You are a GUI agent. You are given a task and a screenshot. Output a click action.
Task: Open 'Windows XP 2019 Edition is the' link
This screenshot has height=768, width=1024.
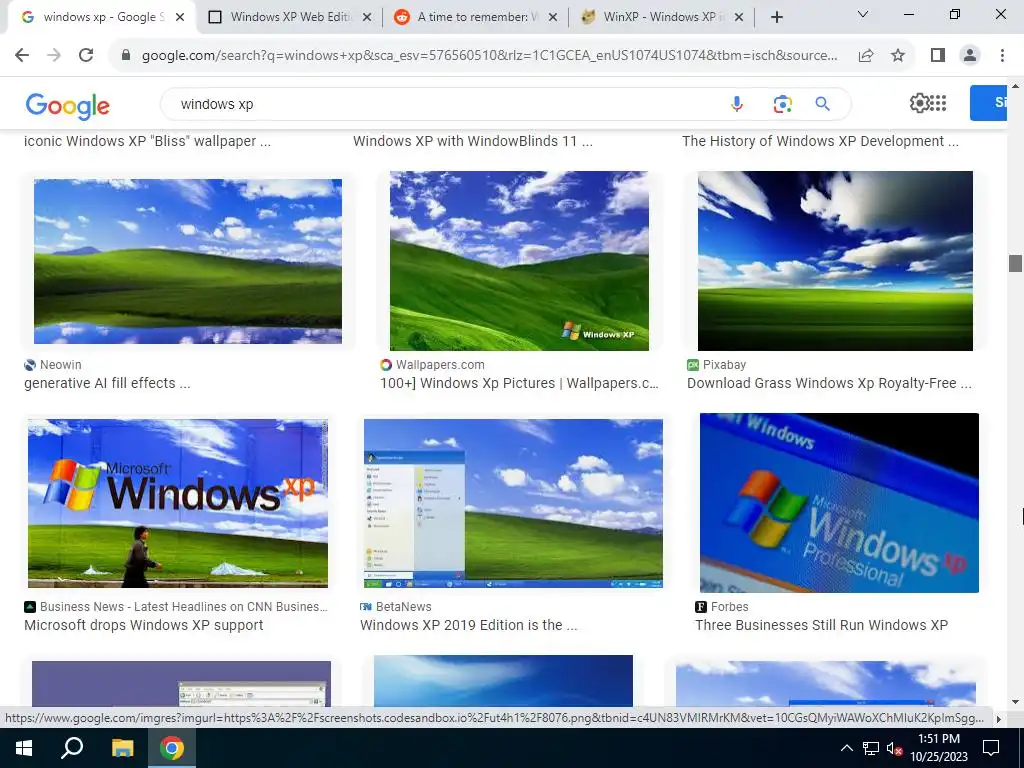(468, 625)
